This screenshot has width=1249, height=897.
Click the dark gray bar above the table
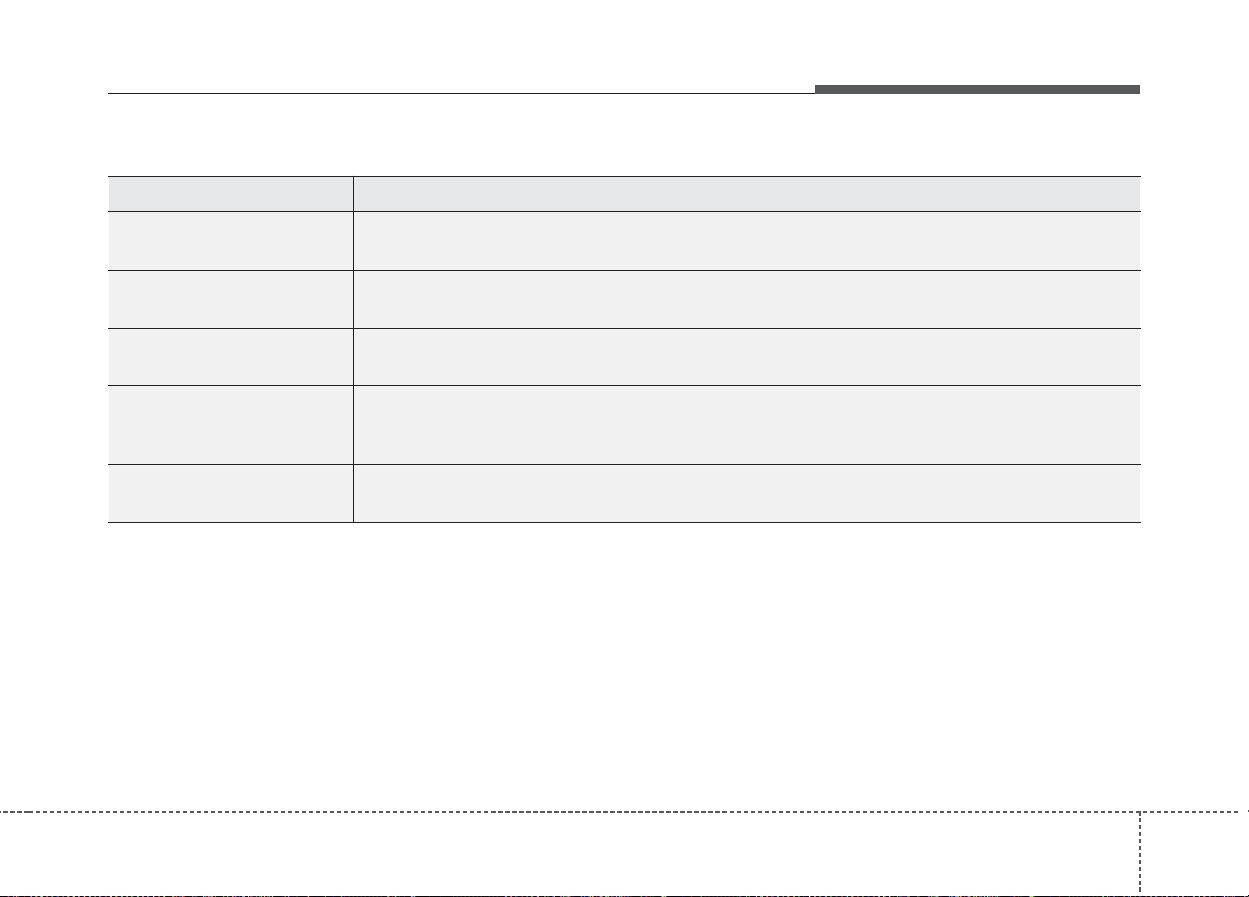(x=977, y=90)
